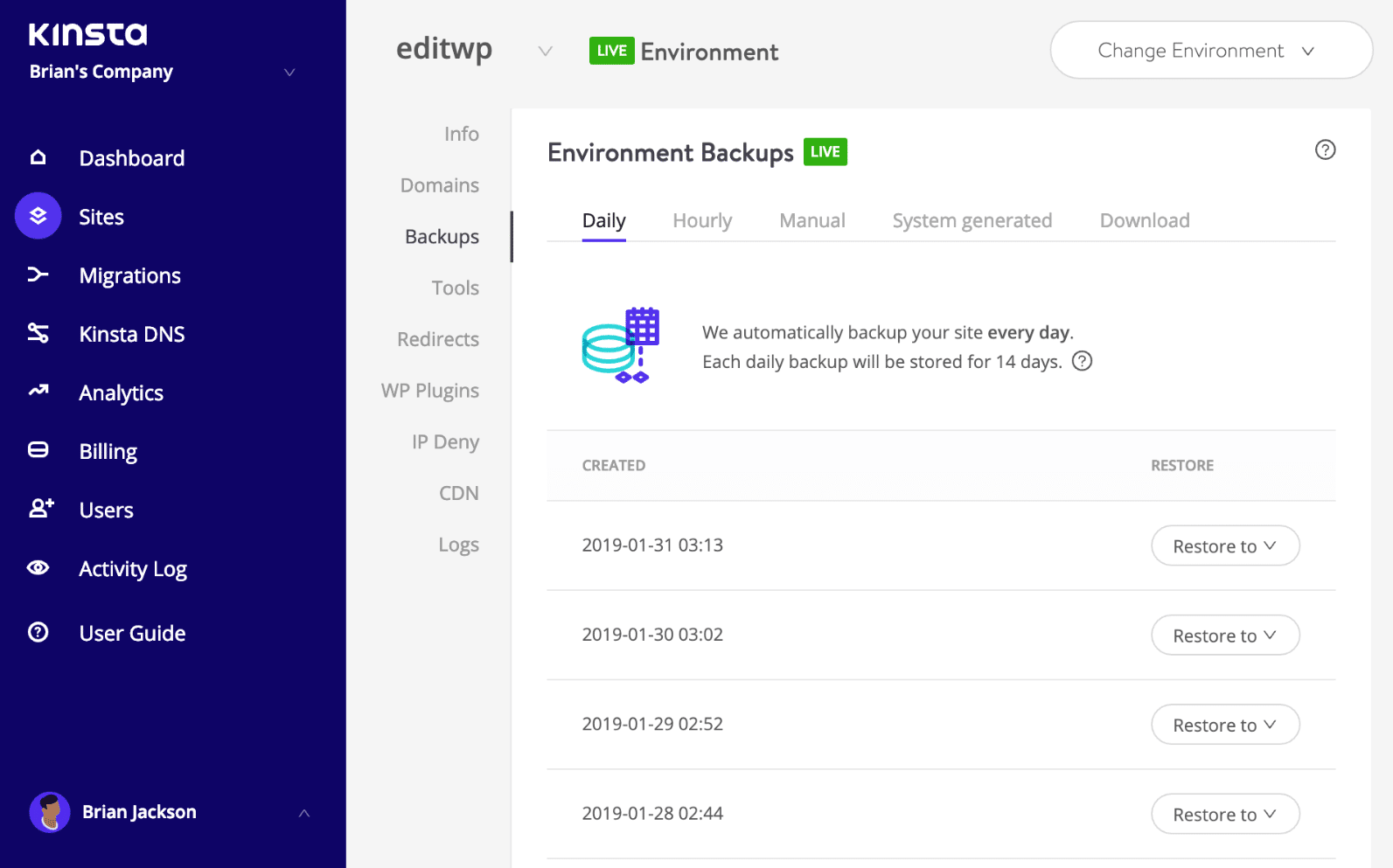
Task: Open the Domains section
Action: 440,185
